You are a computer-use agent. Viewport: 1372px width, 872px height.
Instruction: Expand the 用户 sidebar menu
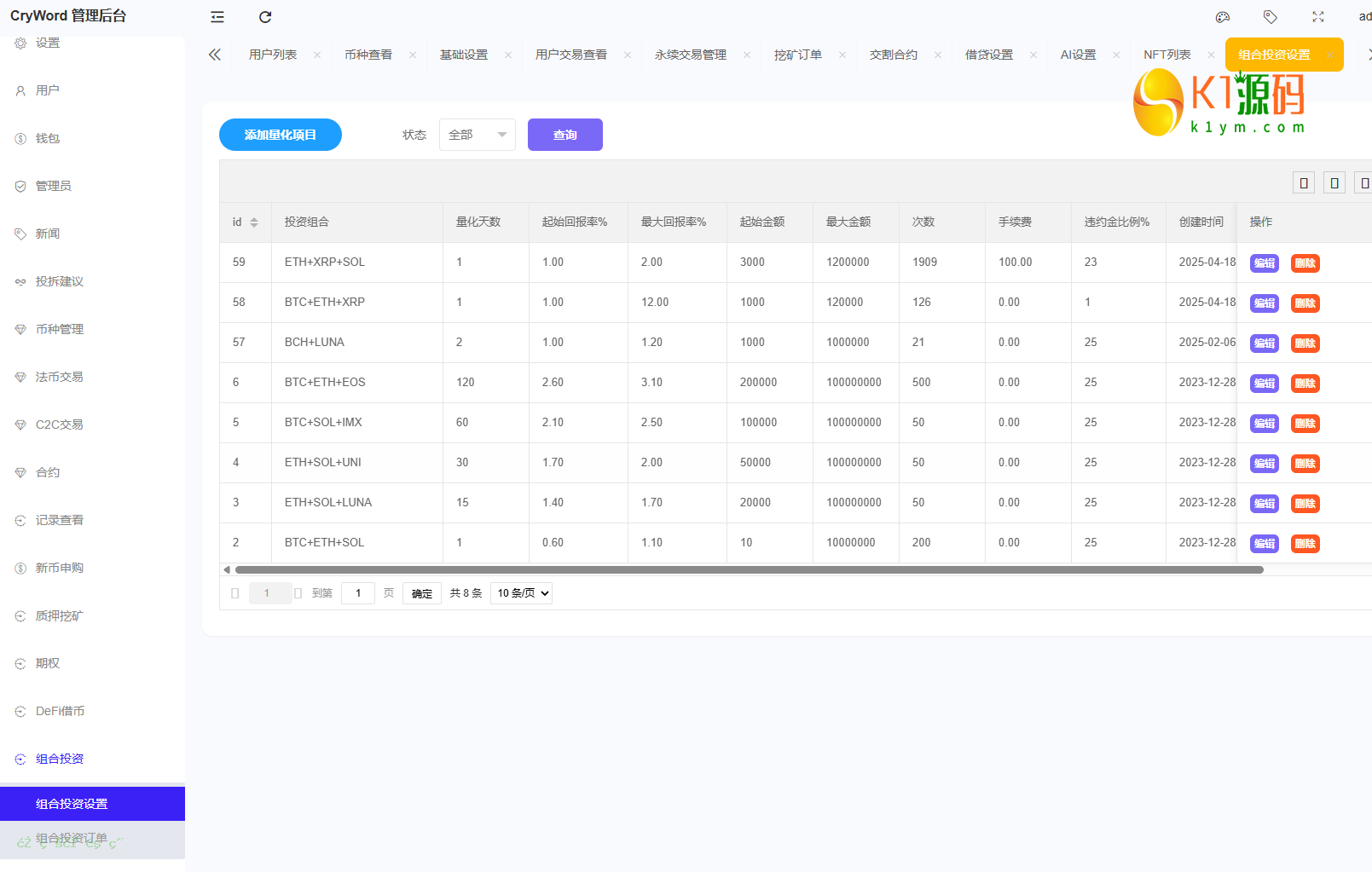point(92,90)
